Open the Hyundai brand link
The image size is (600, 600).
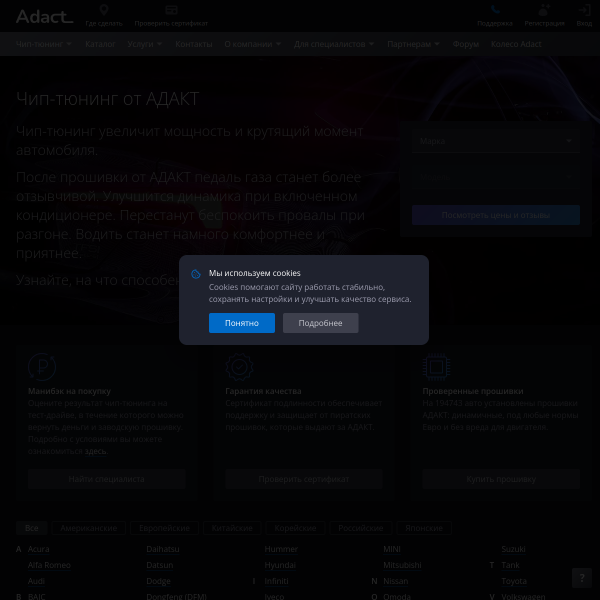(x=280, y=565)
